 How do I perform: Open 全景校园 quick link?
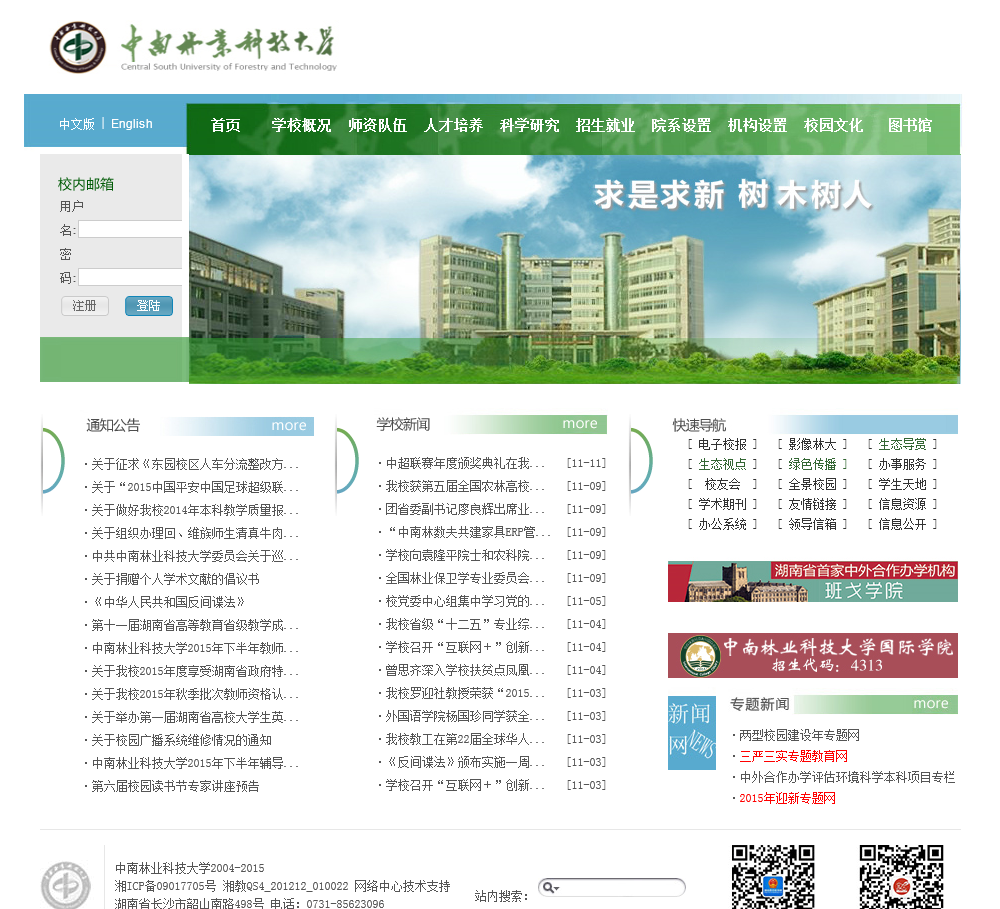pyautogui.click(x=812, y=484)
